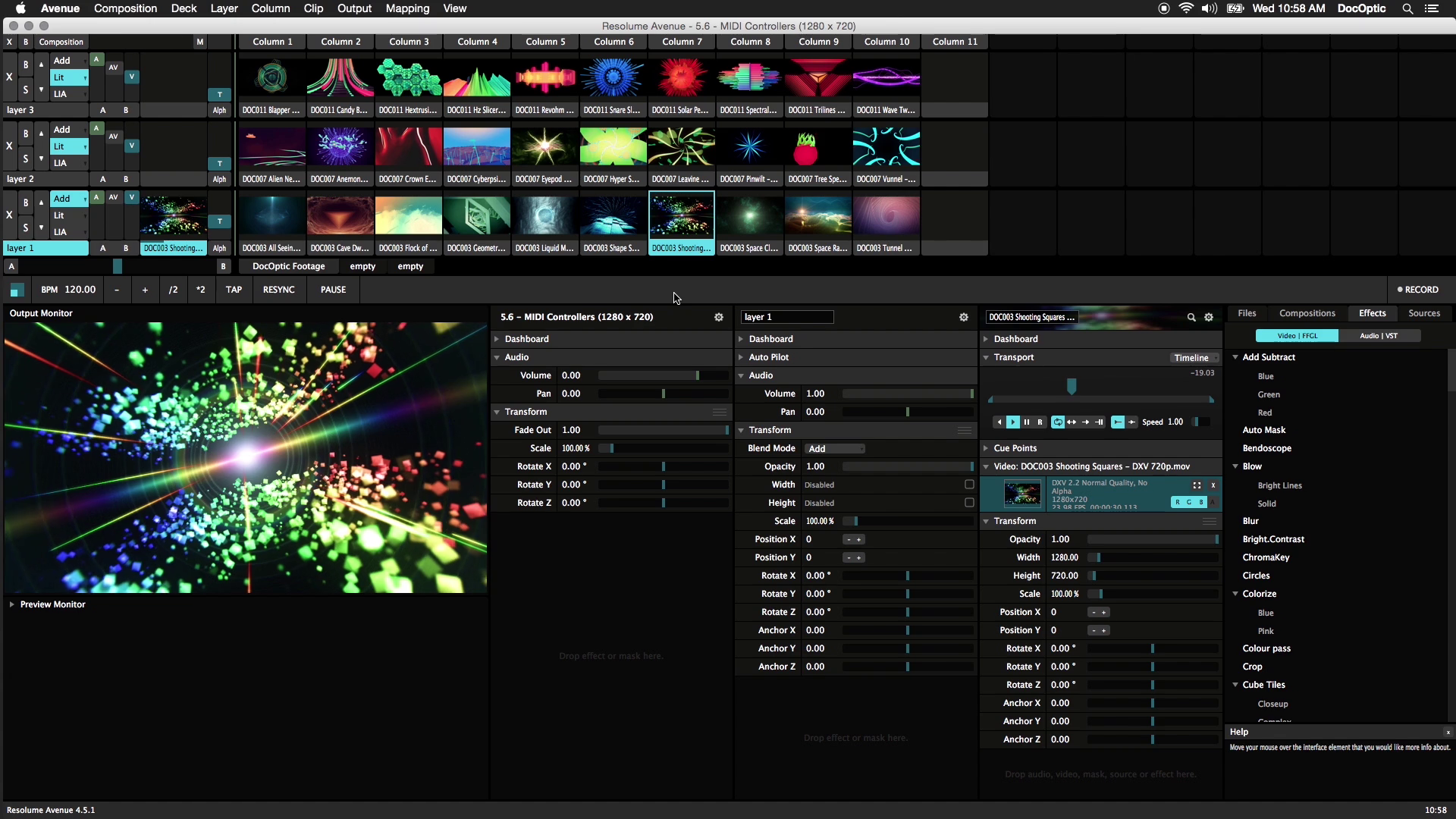The width and height of the screenshot is (1456, 819).
Task: Click RECORD button
Action: pos(1418,290)
